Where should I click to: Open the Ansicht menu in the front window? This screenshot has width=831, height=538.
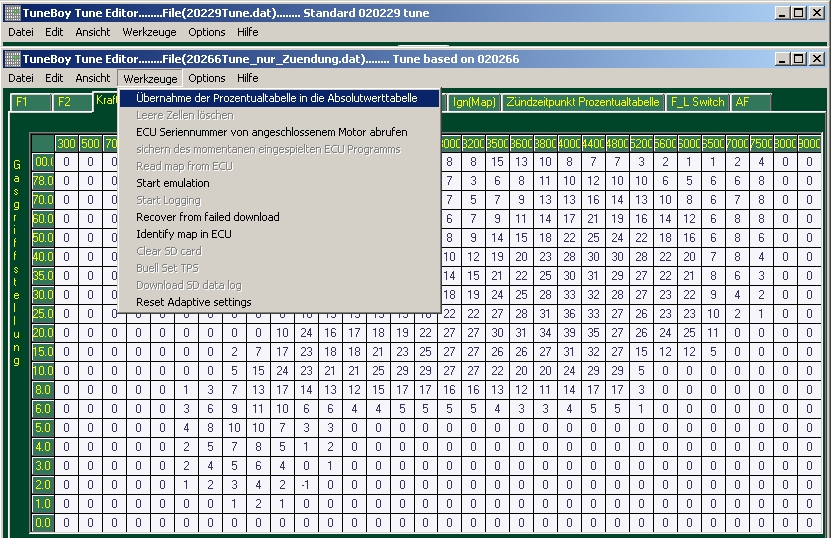[x=93, y=78]
